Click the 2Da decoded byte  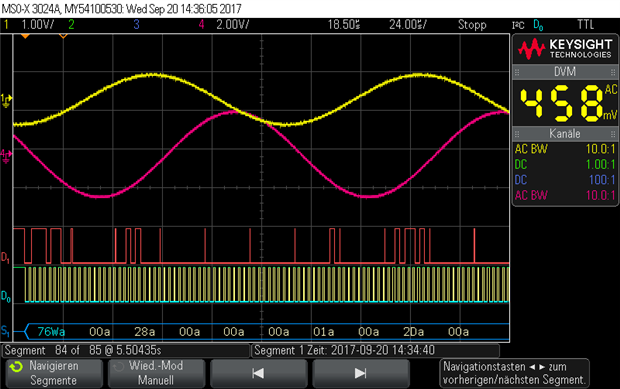(413, 331)
